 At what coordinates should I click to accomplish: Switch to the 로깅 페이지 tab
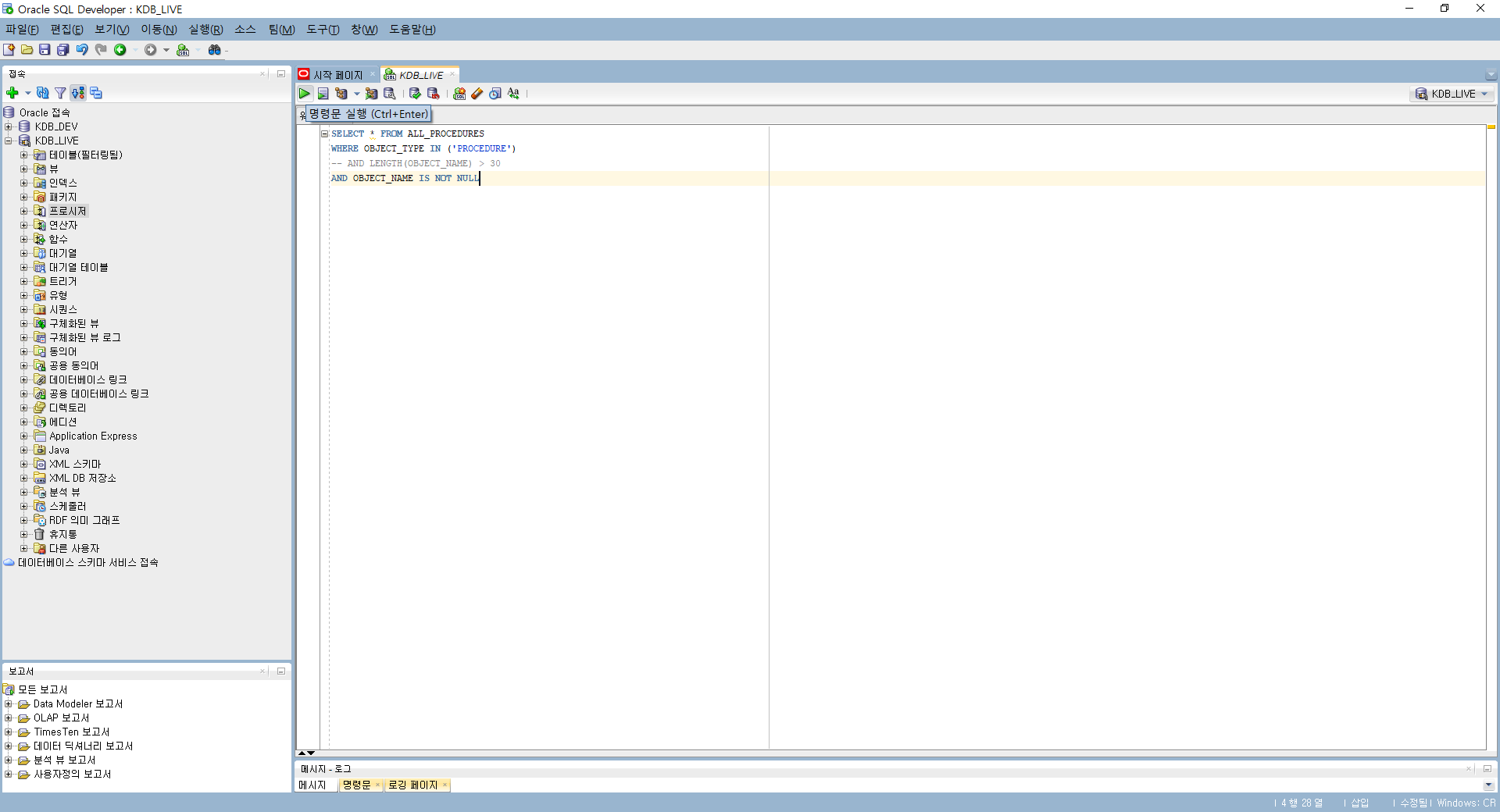(x=412, y=785)
